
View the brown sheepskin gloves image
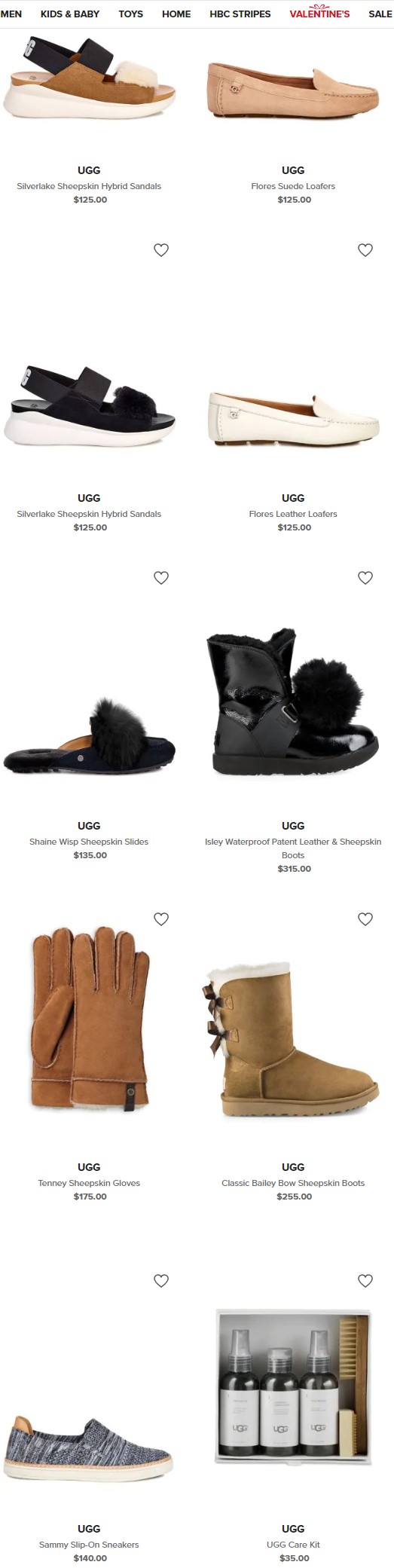pos(90,1021)
